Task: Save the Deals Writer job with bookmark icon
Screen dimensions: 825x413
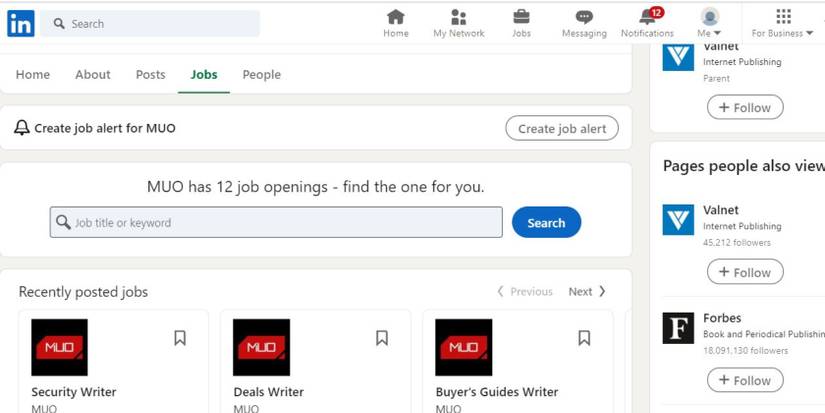Action: 382,338
